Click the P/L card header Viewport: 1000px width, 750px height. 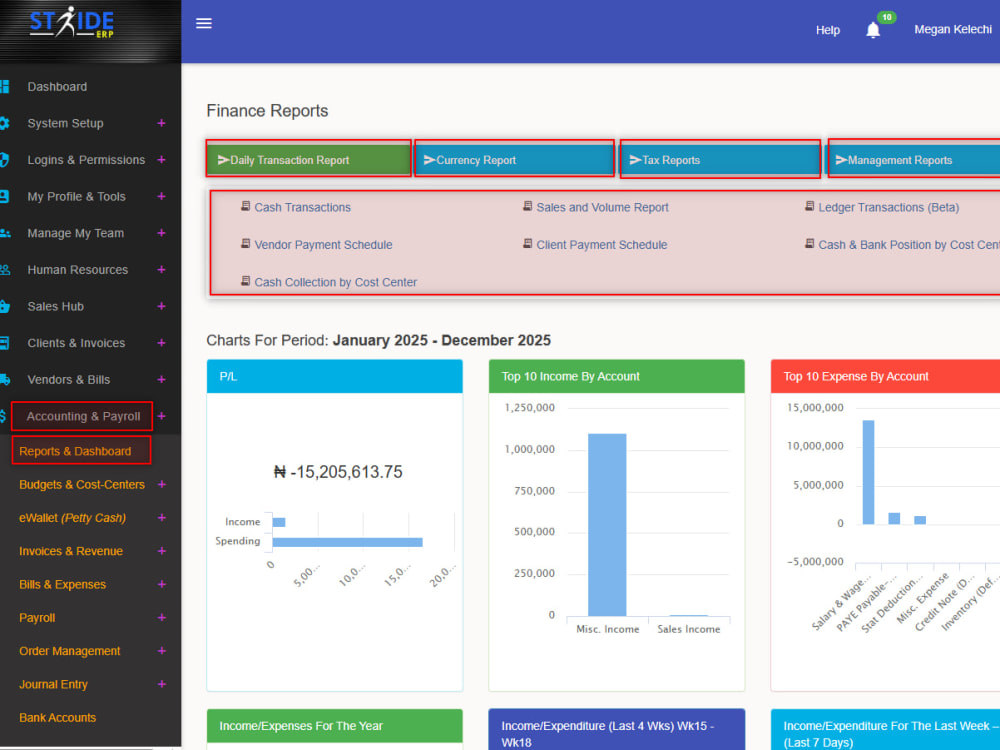click(334, 376)
